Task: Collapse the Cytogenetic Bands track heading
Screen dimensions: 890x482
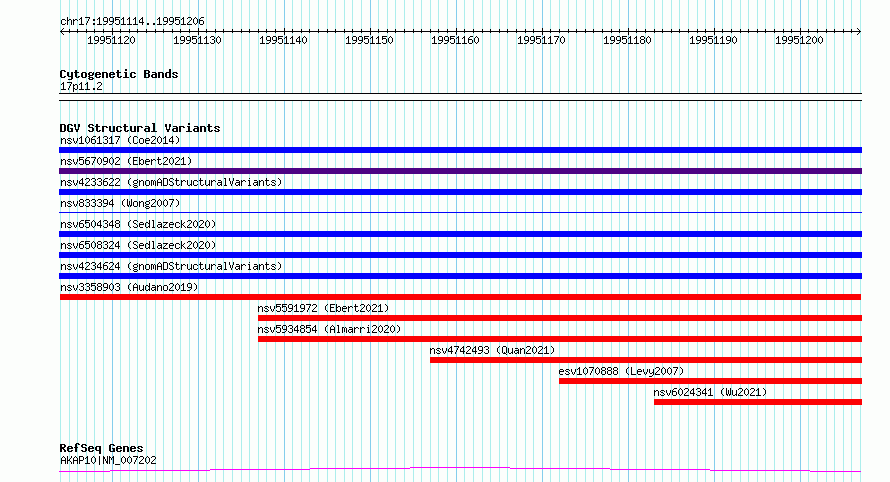Action: pos(119,74)
